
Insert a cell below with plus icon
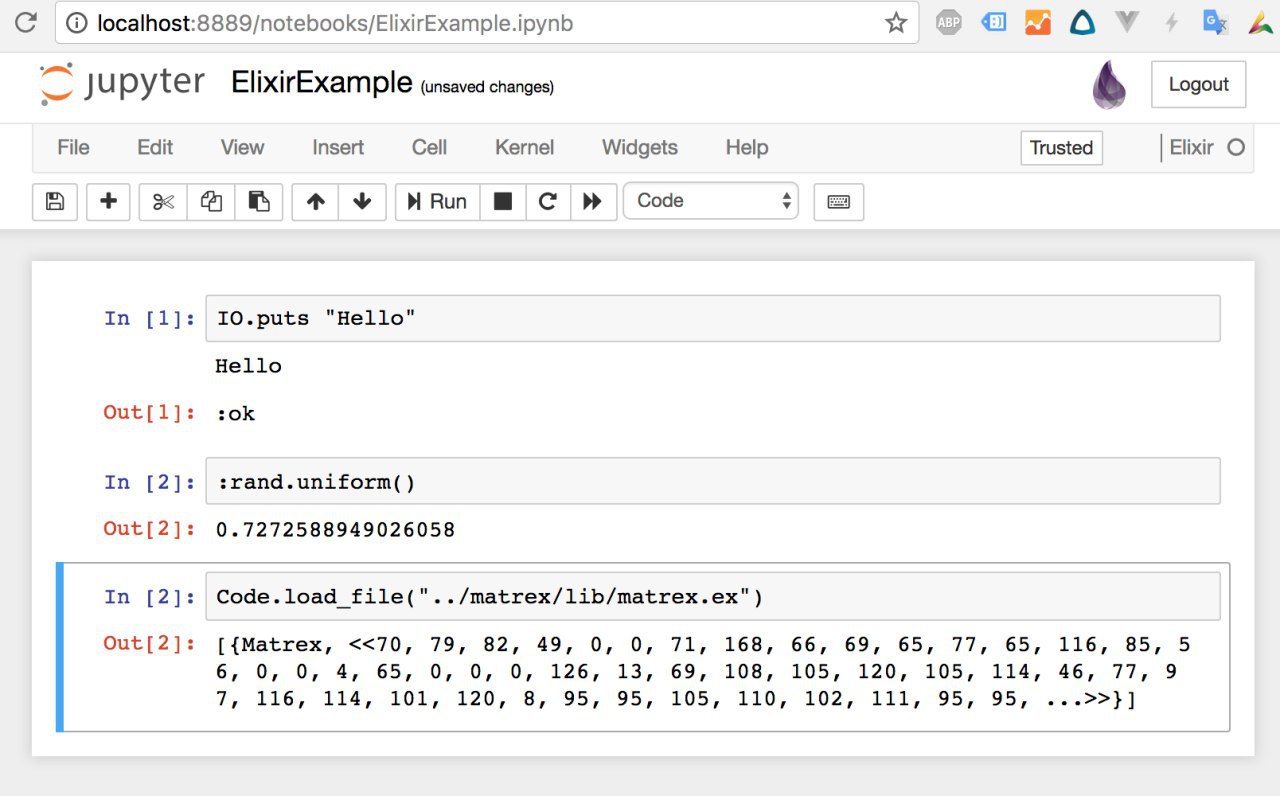(x=108, y=201)
